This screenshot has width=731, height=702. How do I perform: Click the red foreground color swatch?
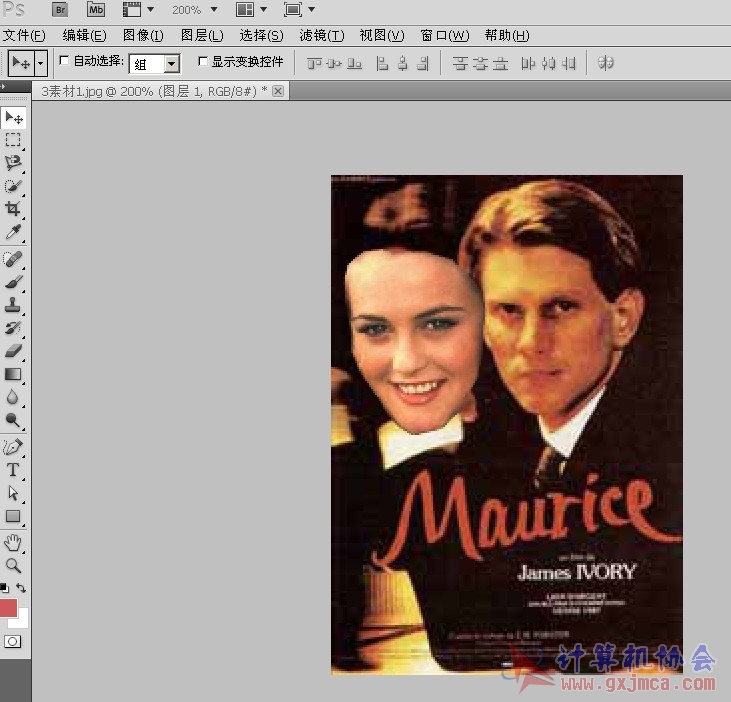pos(8,608)
